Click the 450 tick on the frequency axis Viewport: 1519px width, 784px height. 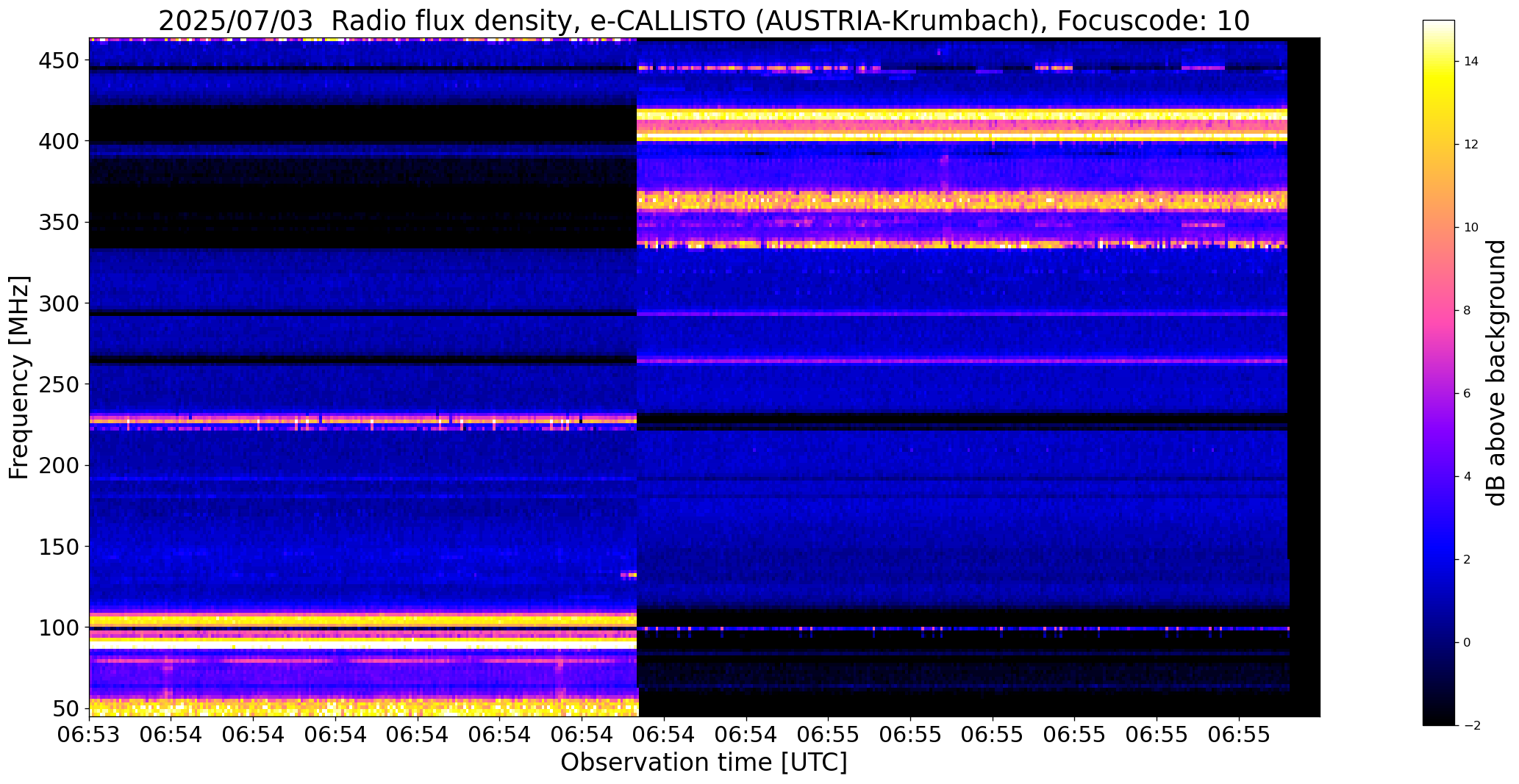[57, 60]
